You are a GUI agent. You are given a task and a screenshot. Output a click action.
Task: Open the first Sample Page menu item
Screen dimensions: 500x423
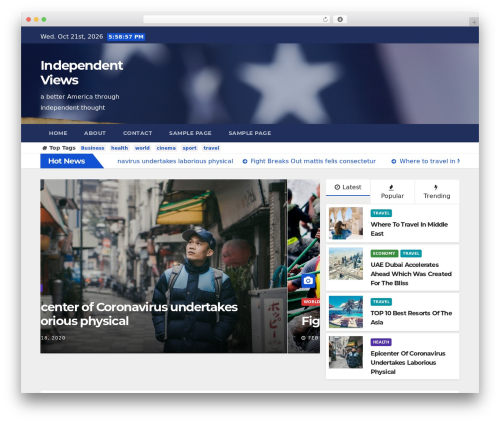pyautogui.click(x=190, y=133)
